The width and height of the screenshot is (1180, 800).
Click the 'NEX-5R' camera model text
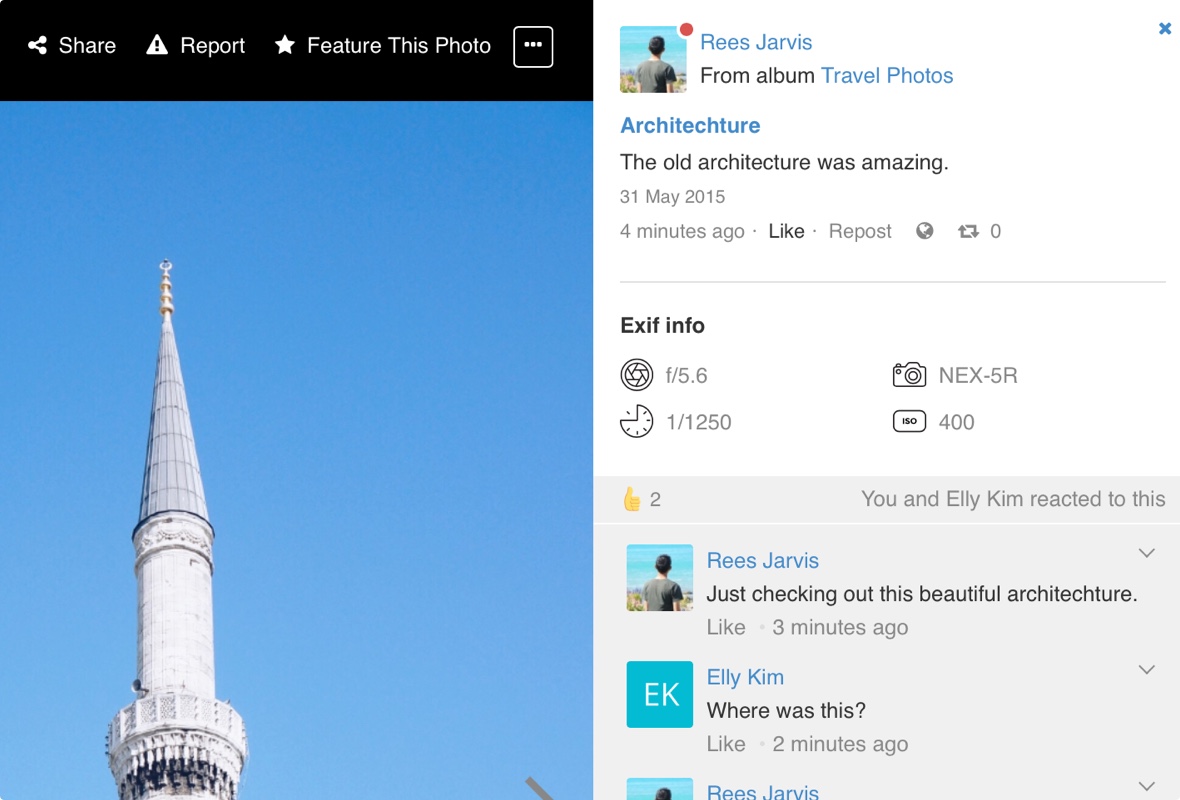tap(978, 376)
